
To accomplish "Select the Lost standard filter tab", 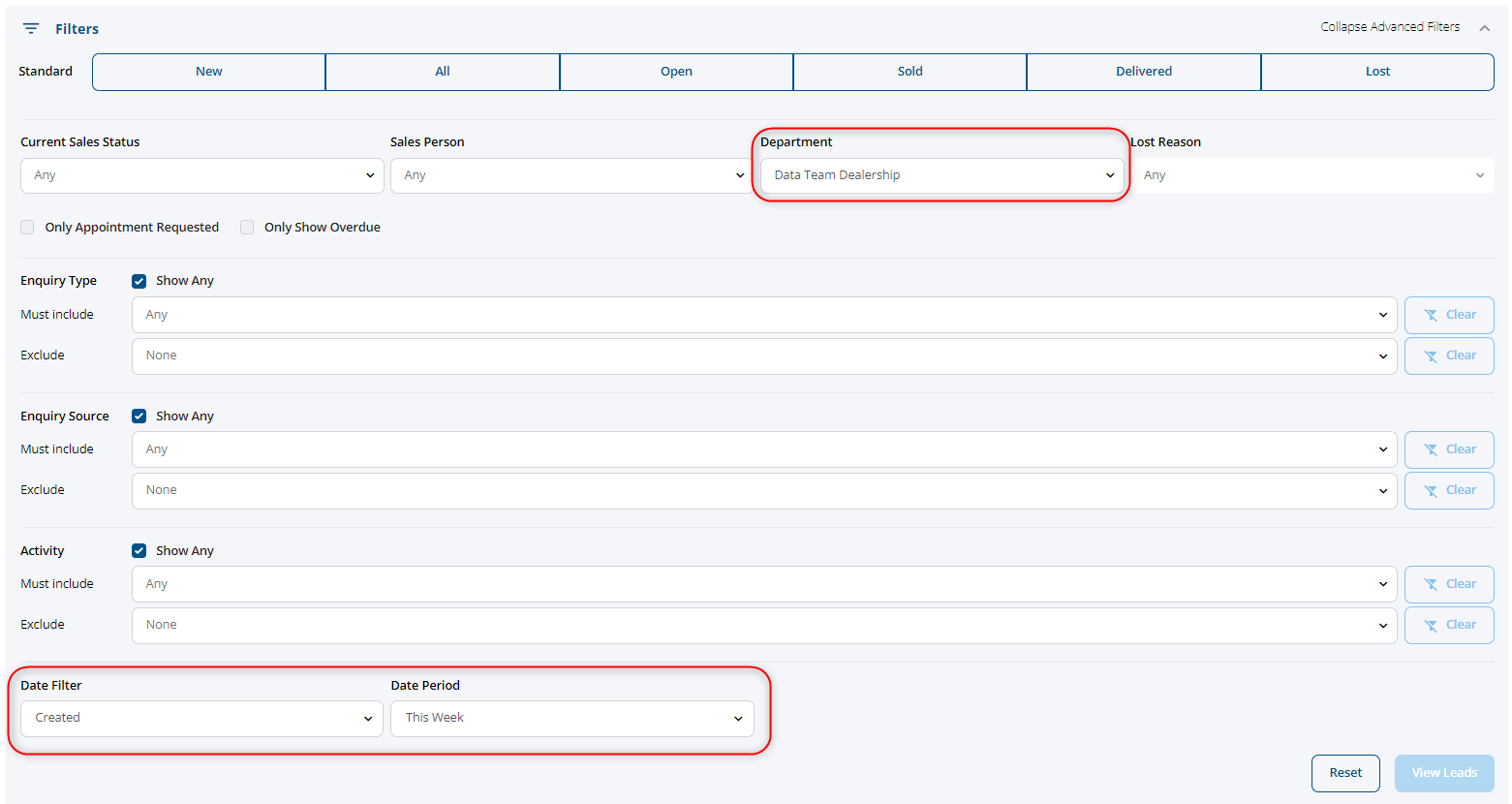I will coord(1377,72).
